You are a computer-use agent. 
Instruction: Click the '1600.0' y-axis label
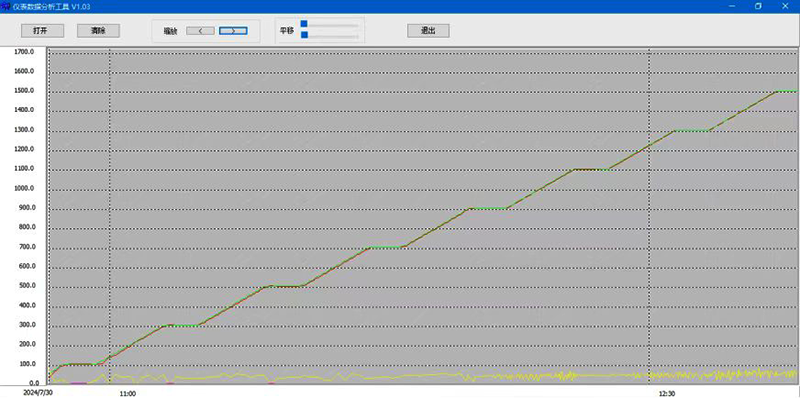pyautogui.click(x=24, y=71)
